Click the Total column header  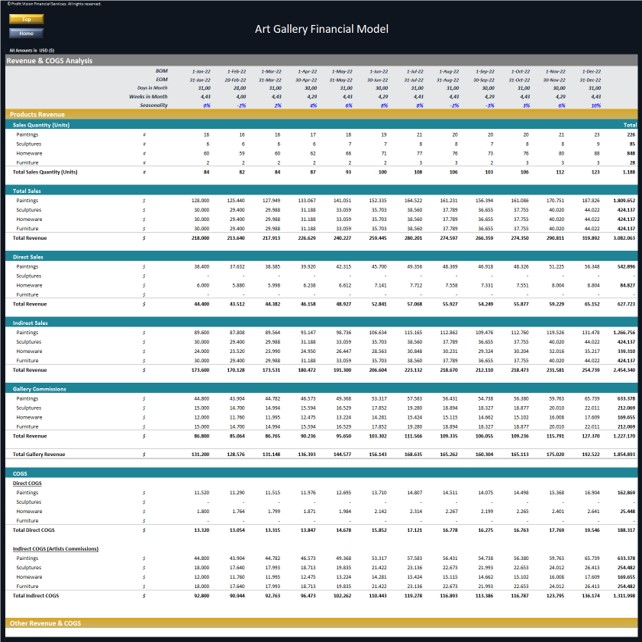click(x=630, y=125)
